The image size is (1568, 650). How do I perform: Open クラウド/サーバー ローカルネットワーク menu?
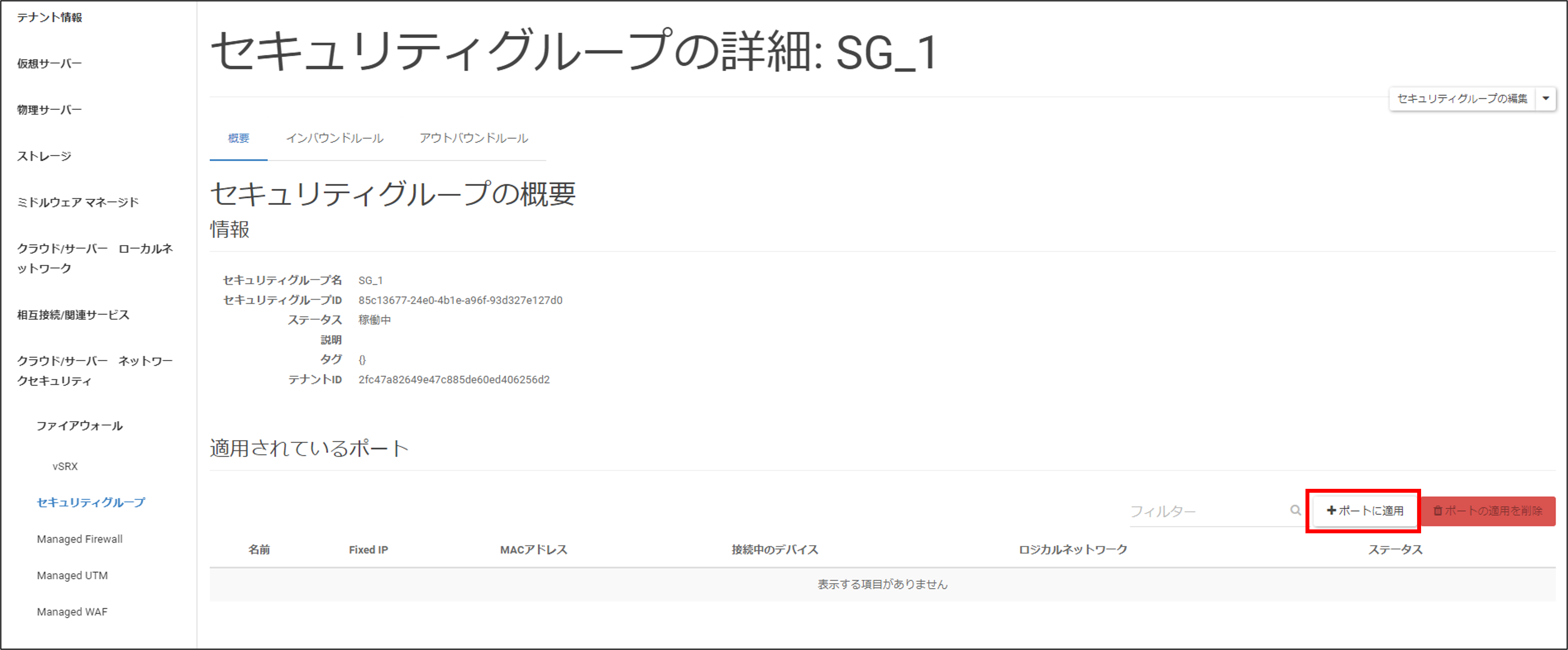click(x=95, y=258)
